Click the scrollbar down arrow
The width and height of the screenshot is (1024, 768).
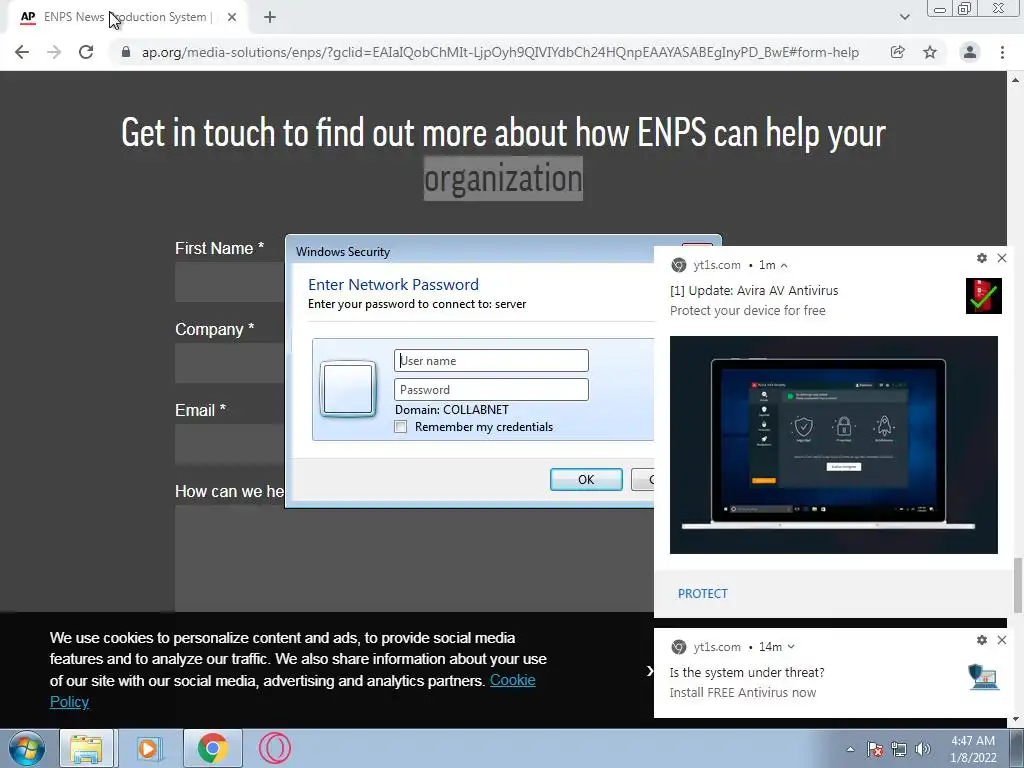click(x=1016, y=720)
